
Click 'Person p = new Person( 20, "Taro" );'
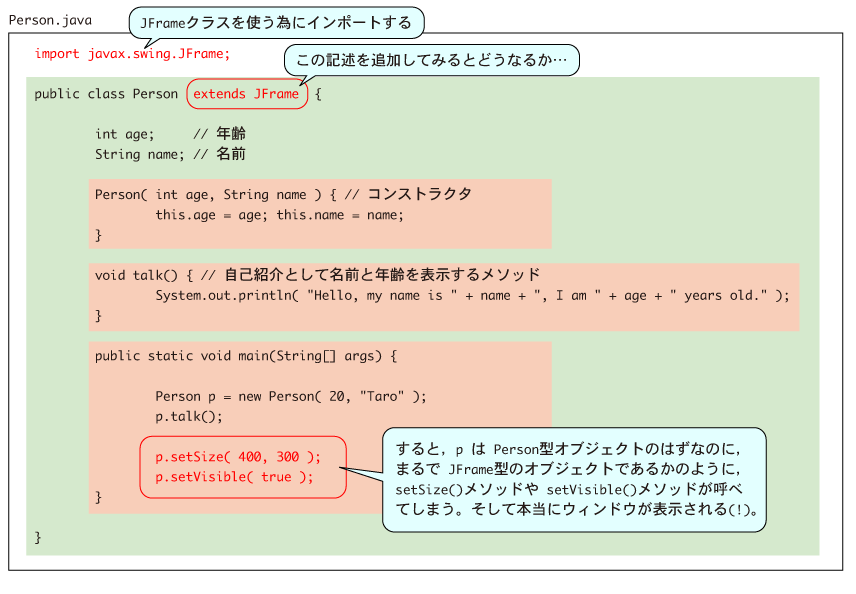[x=290, y=396]
